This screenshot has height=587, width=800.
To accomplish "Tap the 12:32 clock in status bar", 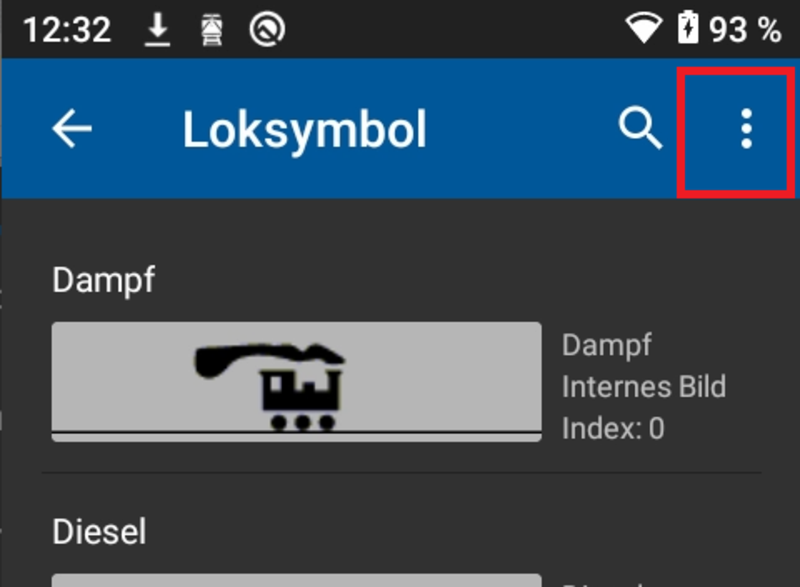I will pyautogui.click(x=67, y=29).
